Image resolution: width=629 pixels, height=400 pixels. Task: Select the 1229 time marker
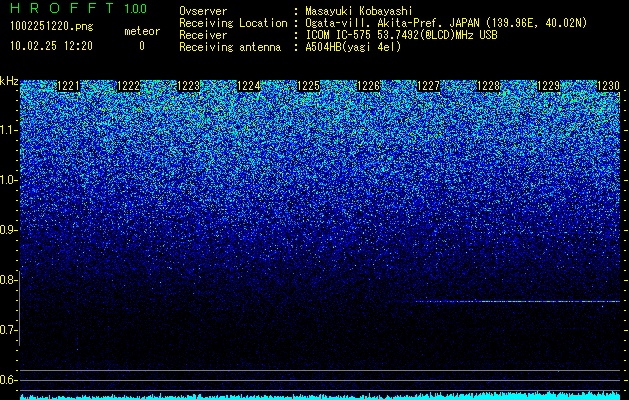coord(548,86)
